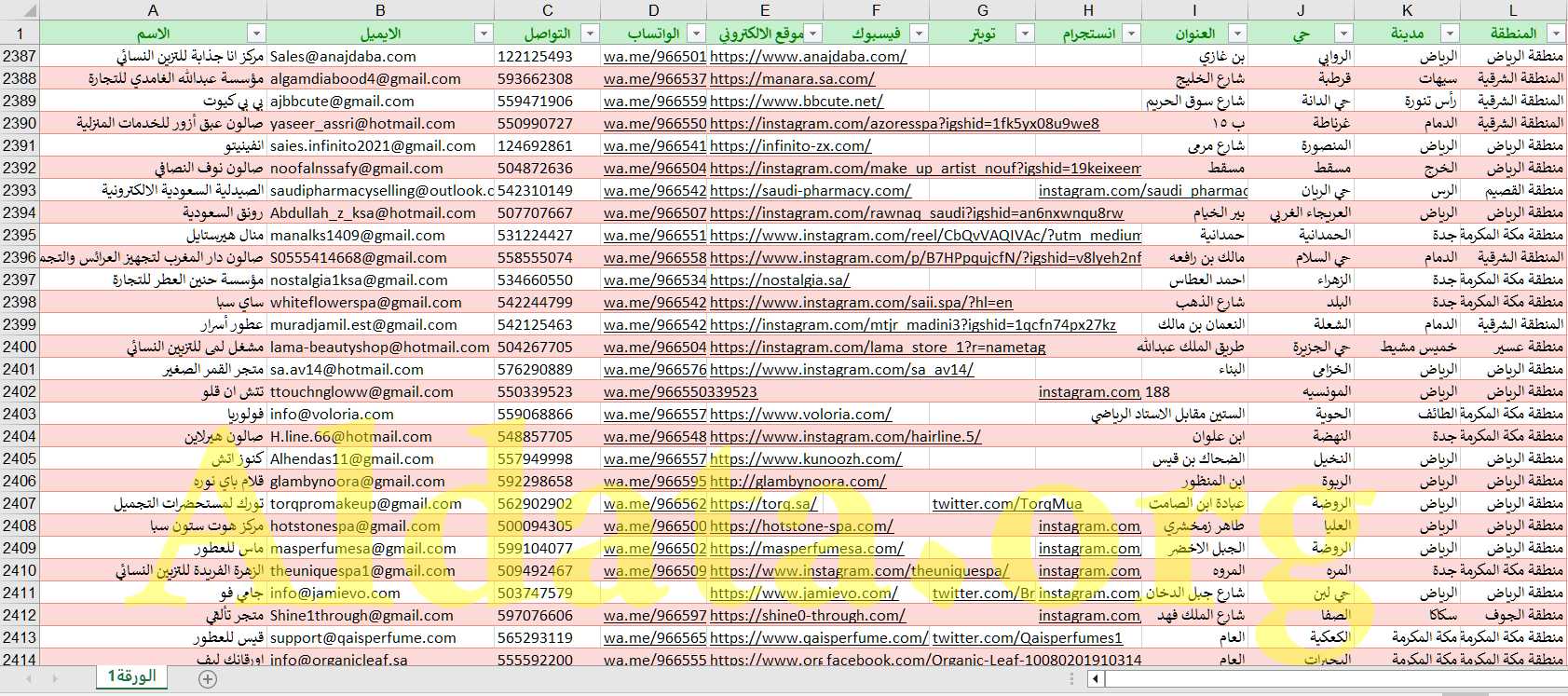Follow the voloria.com website link
Viewport: 1568px width, 696px height.
pos(800,414)
